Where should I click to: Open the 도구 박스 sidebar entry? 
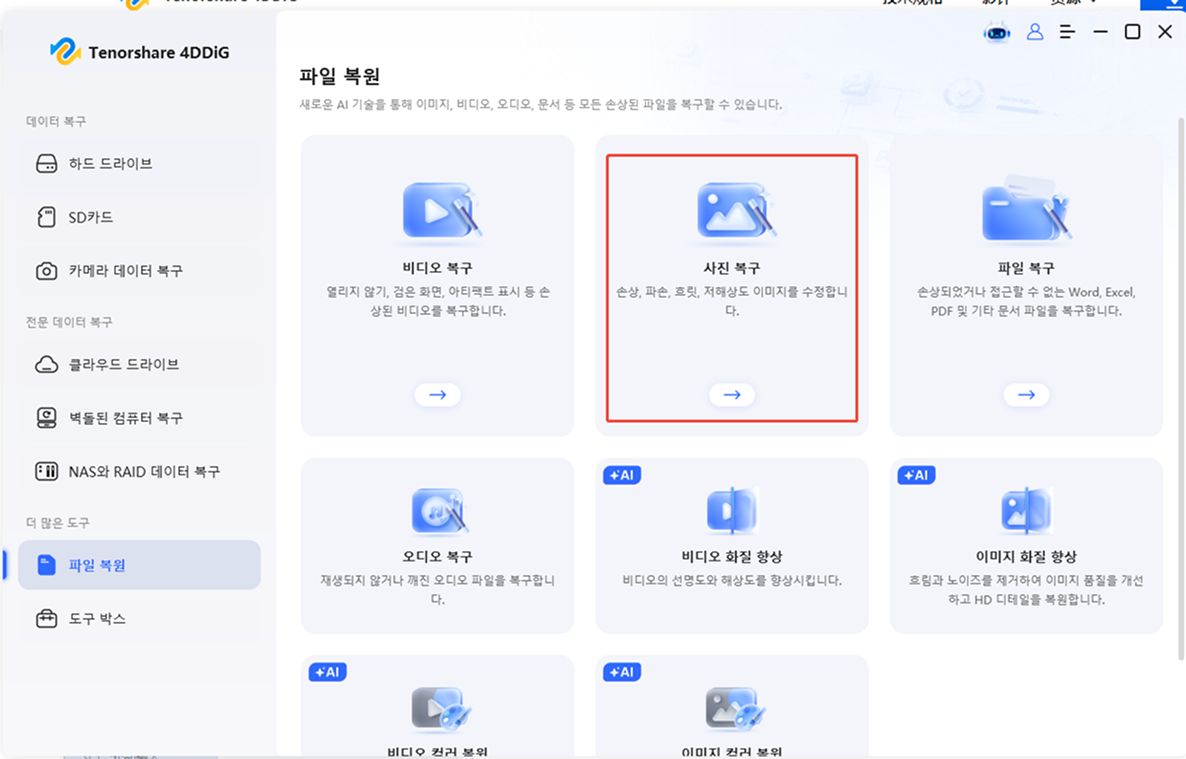tap(139, 618)
